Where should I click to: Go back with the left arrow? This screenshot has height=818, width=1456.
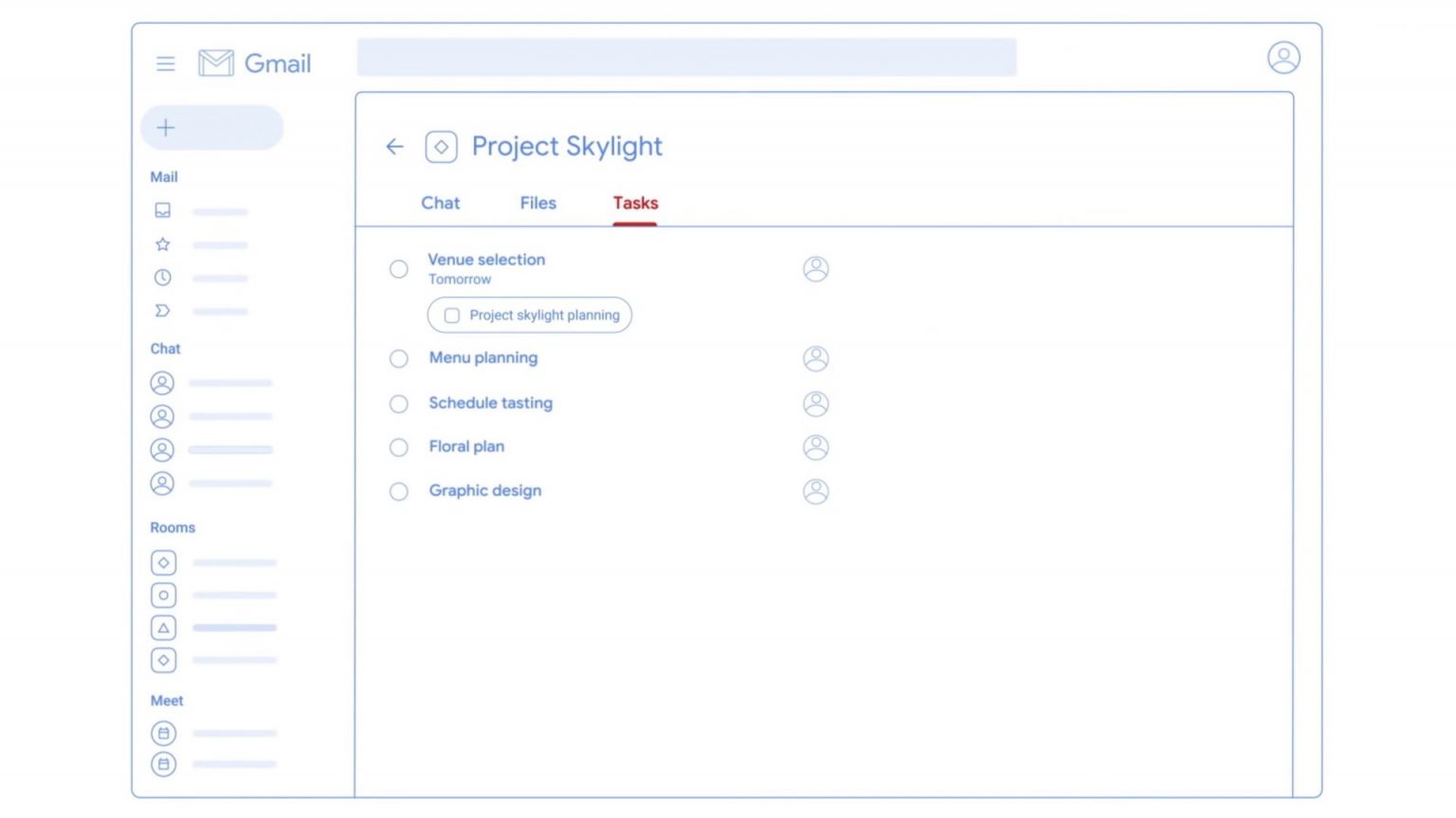395,146
